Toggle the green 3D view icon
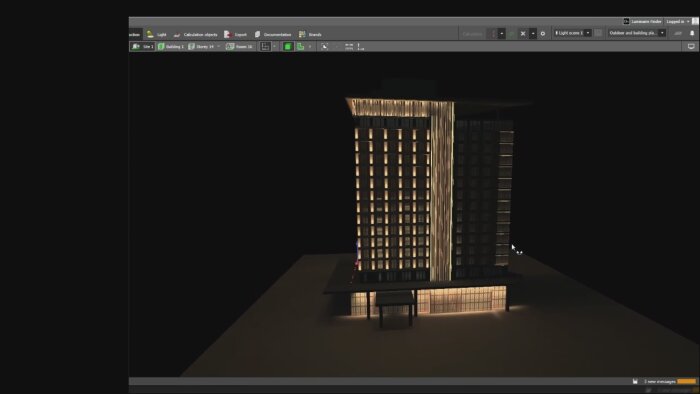The height and width of the screenshot is (394, 700). tap(288, 46)
